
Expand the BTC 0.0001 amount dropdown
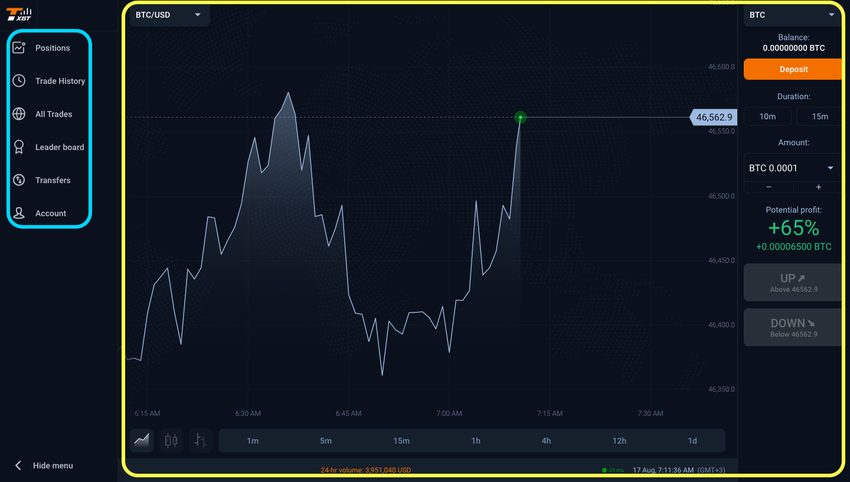click(792, 168)
